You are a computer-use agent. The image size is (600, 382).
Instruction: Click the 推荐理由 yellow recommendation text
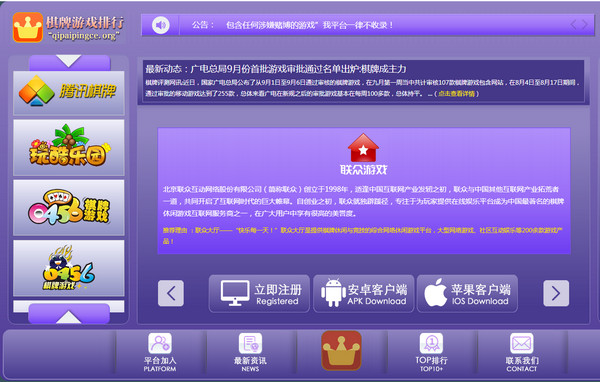click(x=363, y=235)
